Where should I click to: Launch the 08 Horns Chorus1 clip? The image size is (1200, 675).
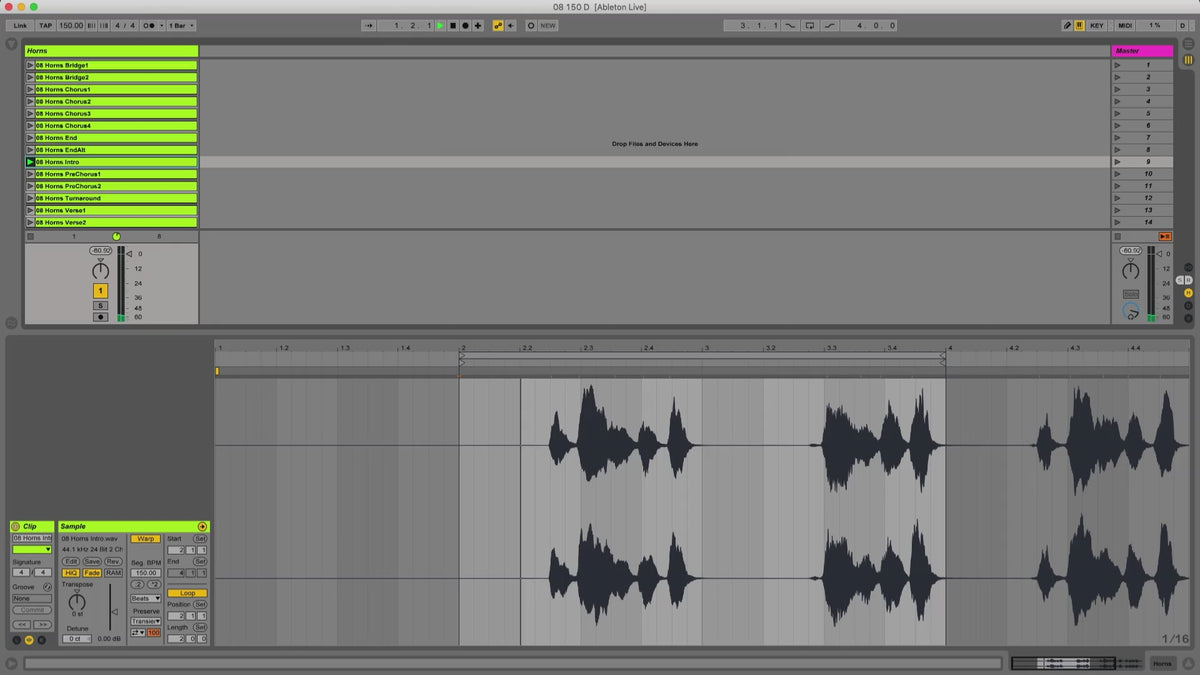point(30,89)
